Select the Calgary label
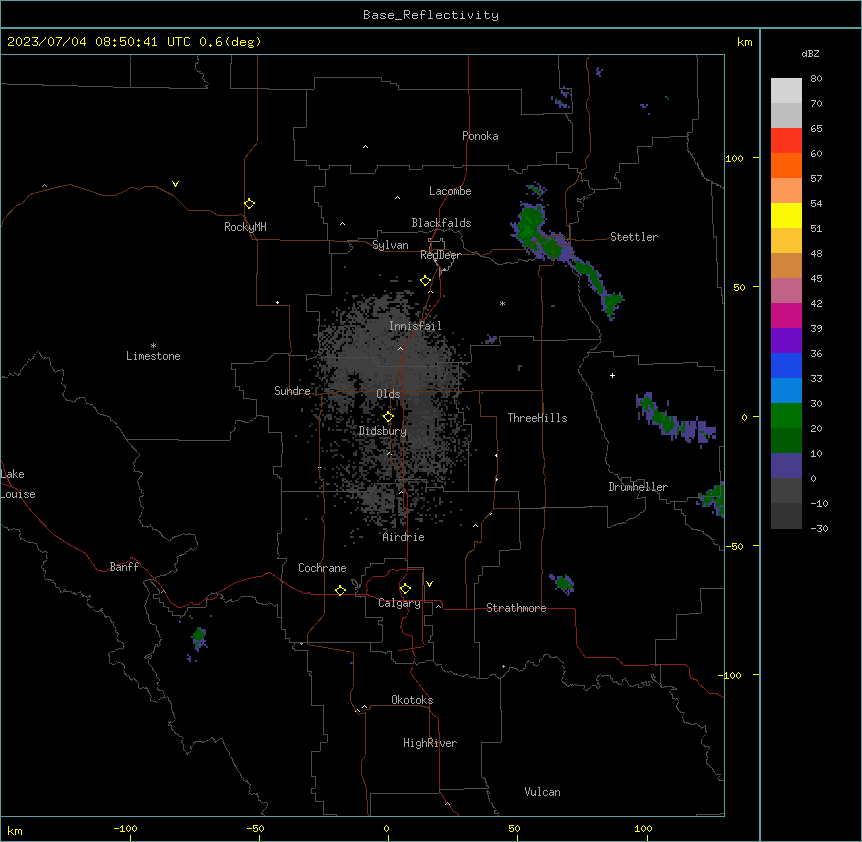 400,603
